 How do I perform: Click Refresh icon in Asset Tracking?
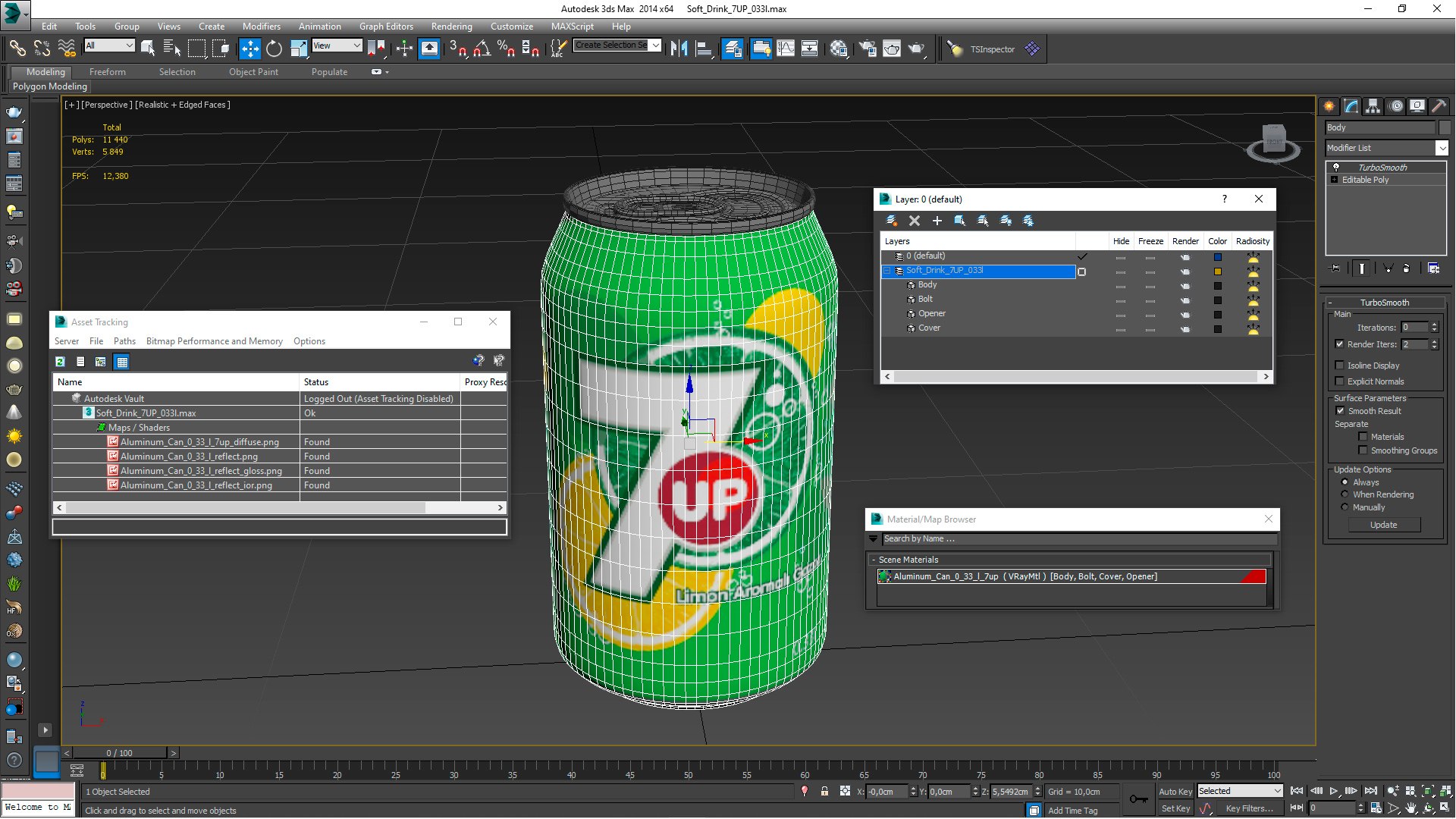tap(60, 362)
